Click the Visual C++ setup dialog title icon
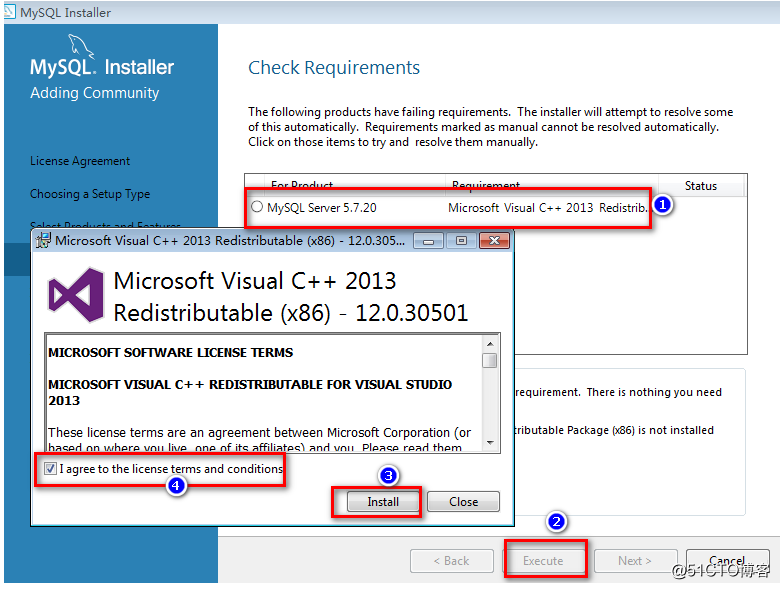This screenshot has height=589, width=780. pyautogui.click(x=43, y=241)
